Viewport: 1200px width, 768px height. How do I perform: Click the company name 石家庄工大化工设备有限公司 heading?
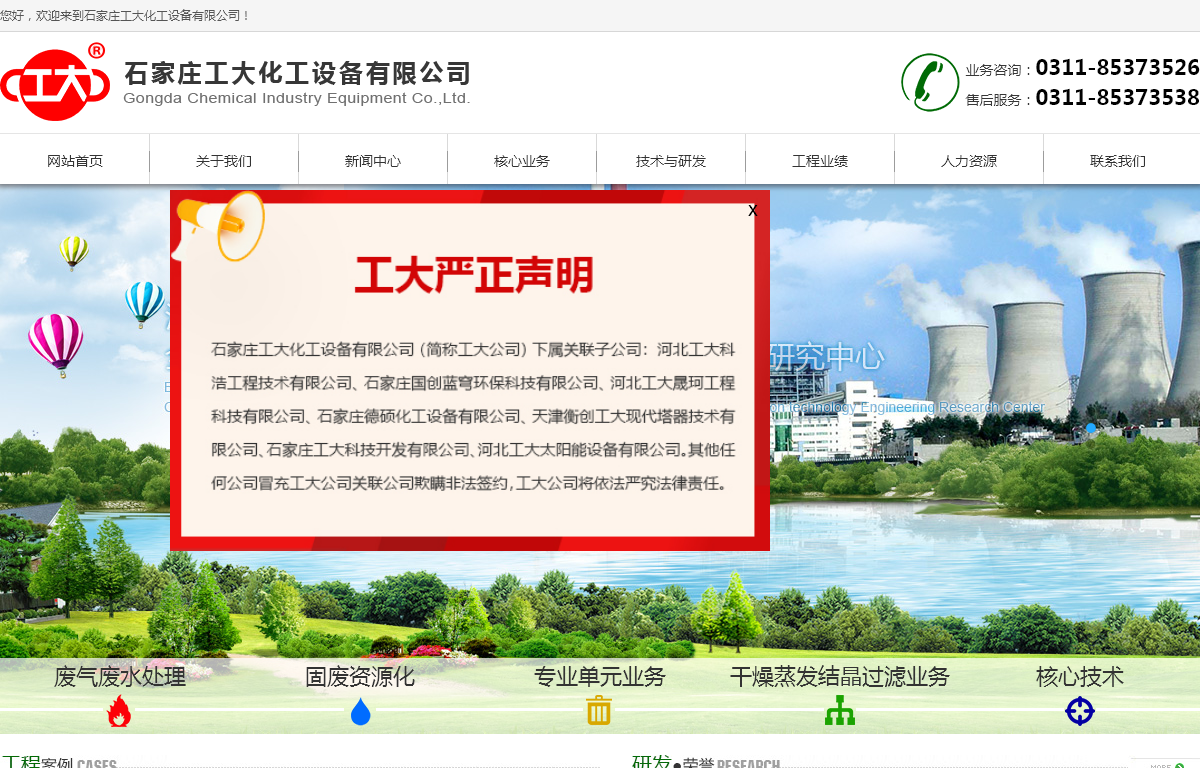click(297, 73)
